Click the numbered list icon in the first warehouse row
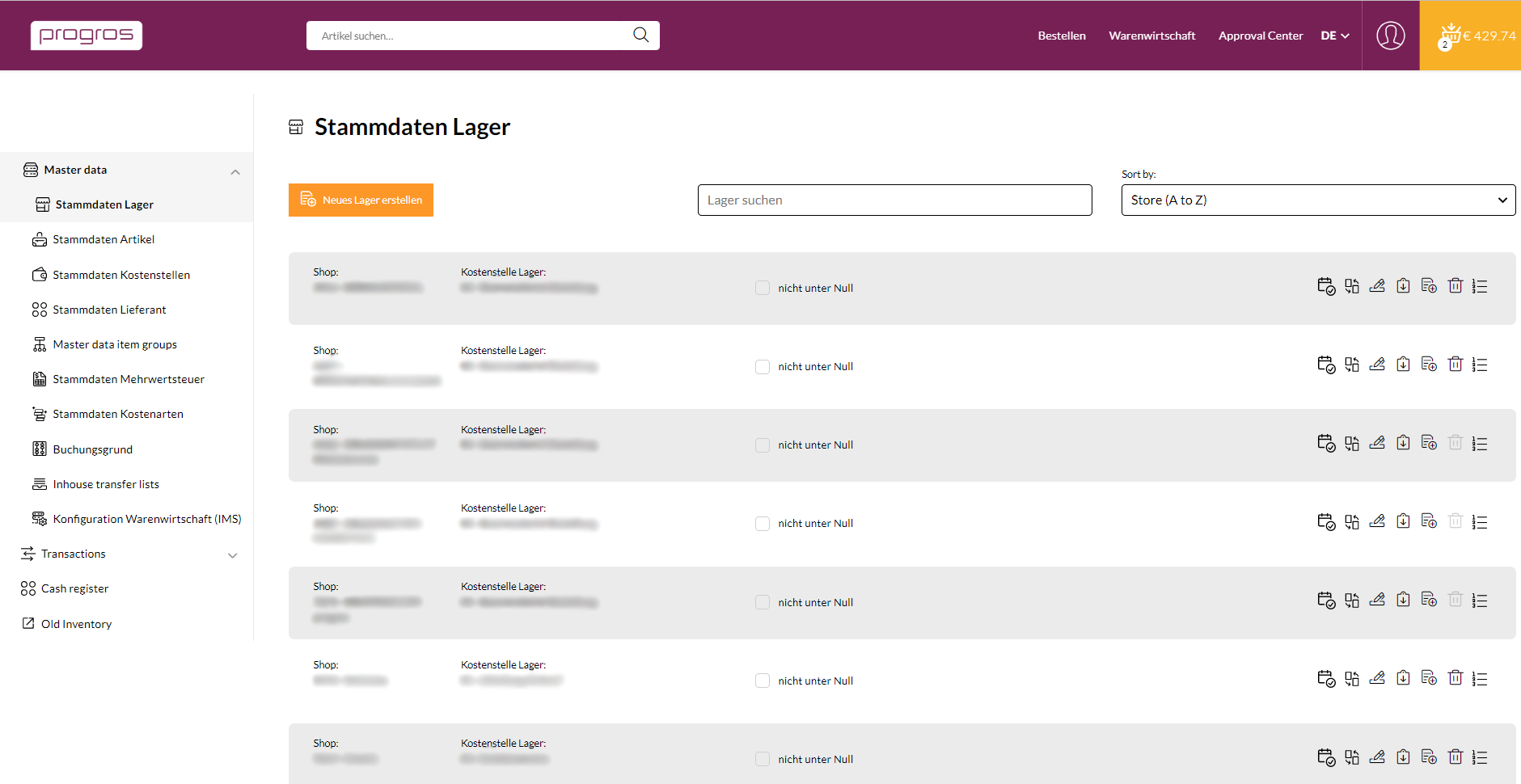This screenshot has width=1521, height=784. point(1480,286)
